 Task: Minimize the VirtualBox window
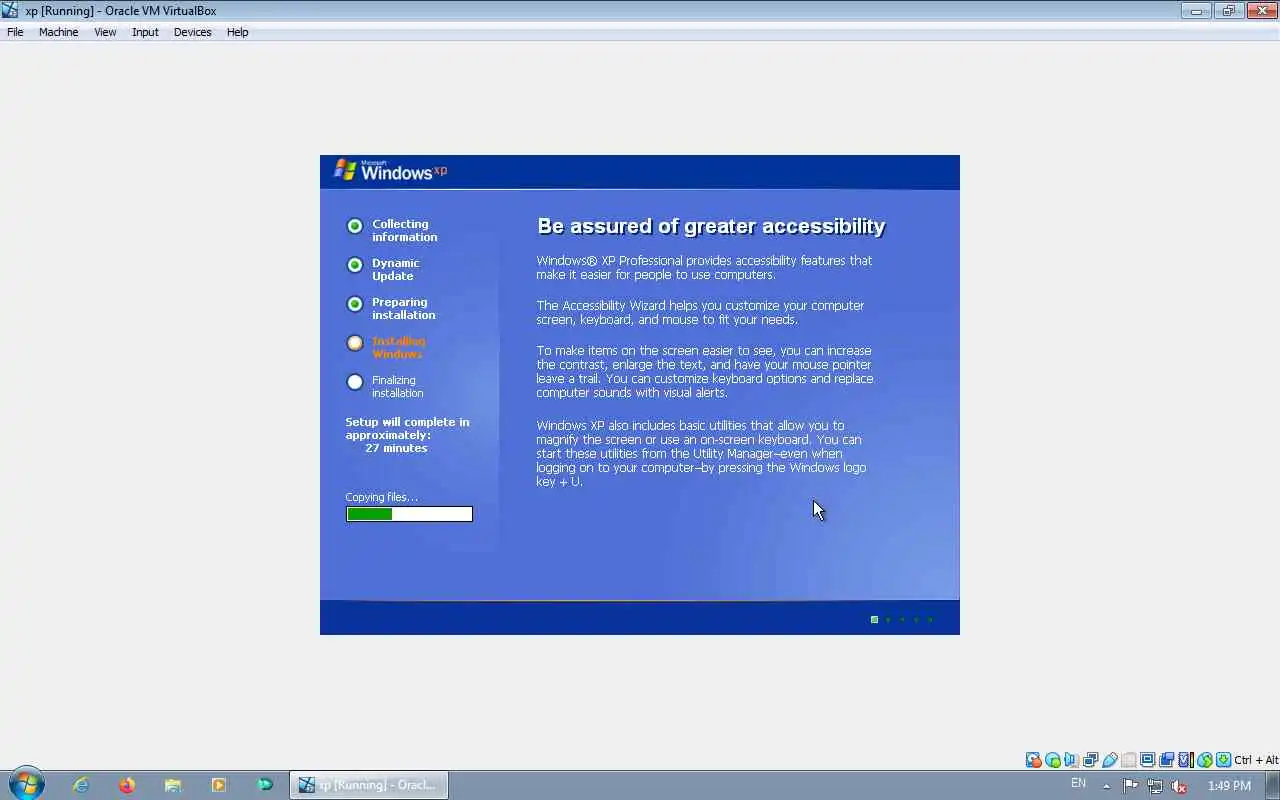click(x=1196, y=11)
